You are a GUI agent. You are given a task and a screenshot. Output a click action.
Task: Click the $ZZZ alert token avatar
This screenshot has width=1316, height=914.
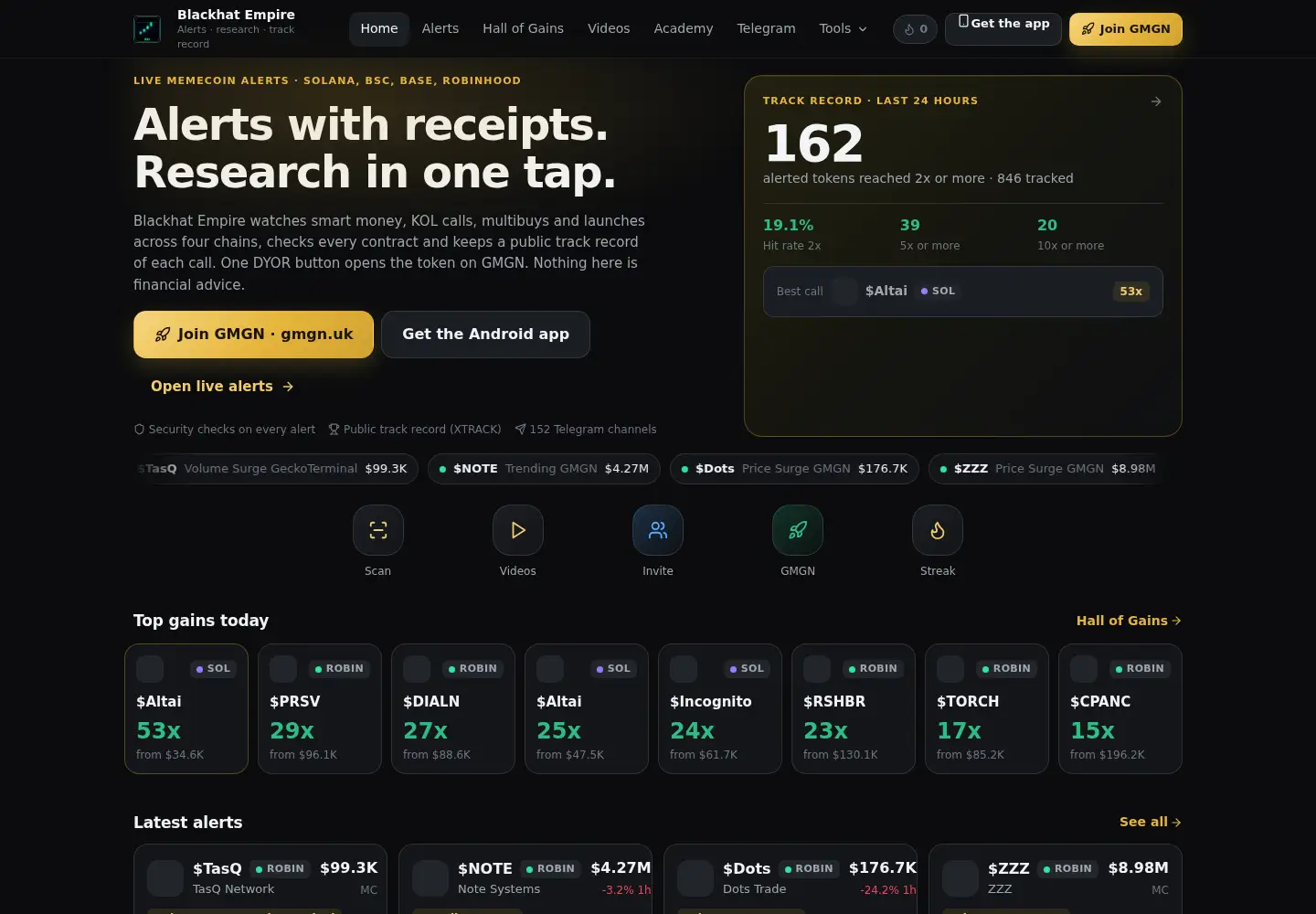(x=960, y=878)
